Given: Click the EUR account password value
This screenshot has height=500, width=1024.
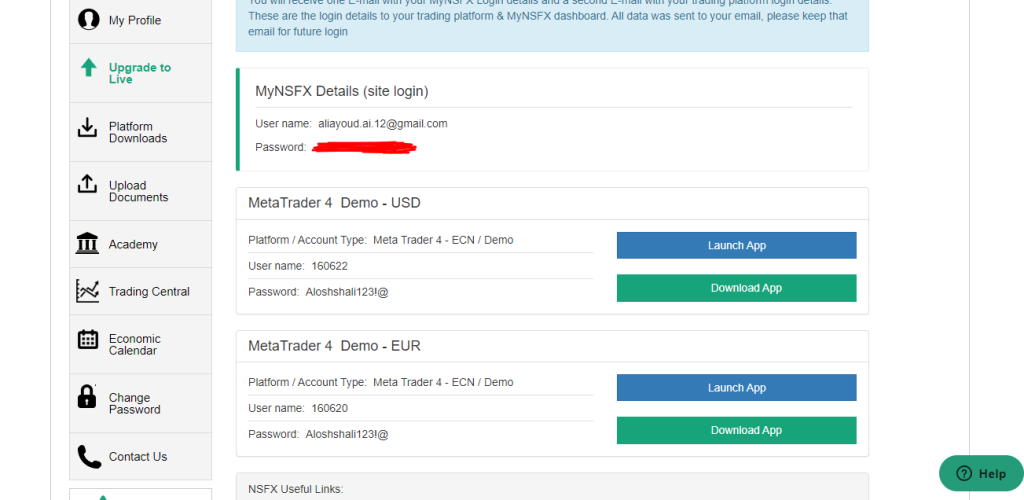Looking at the screenshot, I should pos(347,434).
